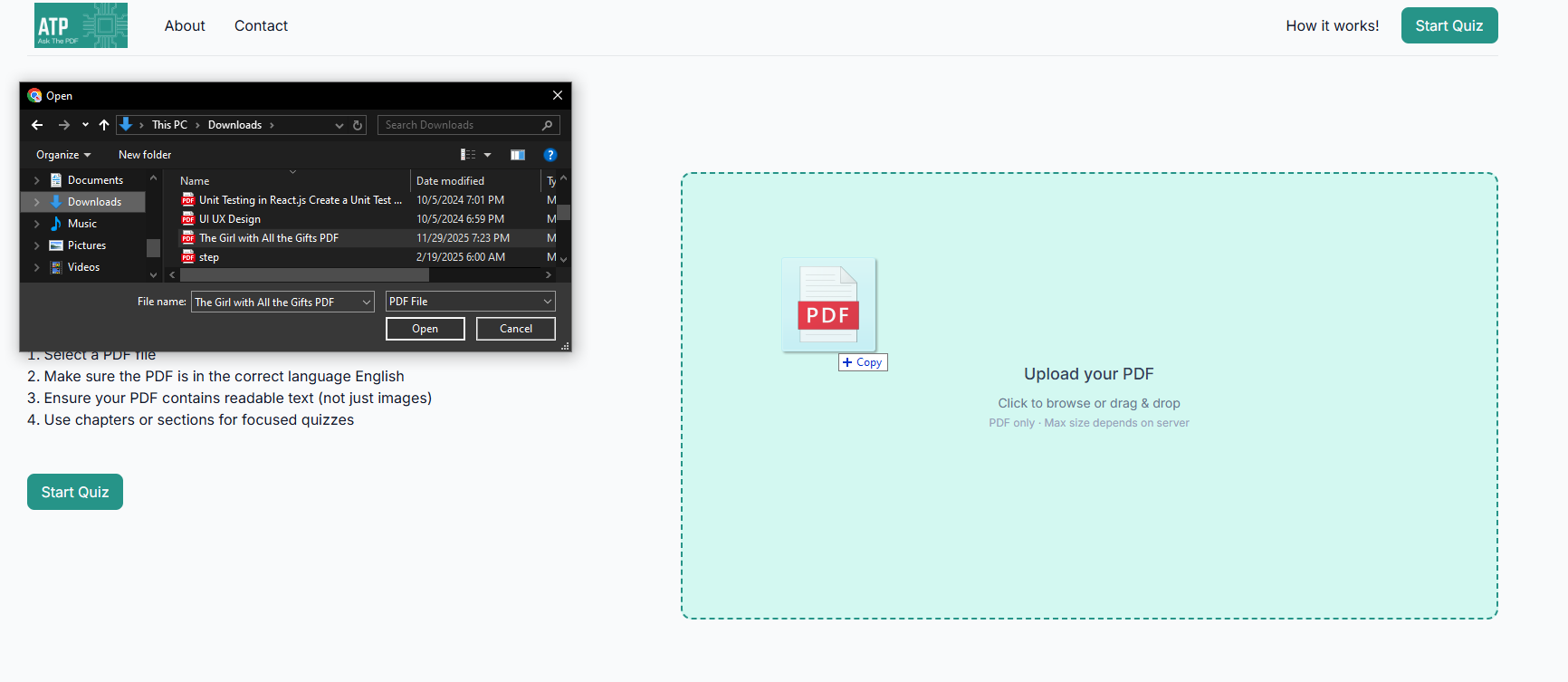This screenshot has width=1568, height=682.
Task: Select Downloads in the navigation tree
Action: [94, 202]
